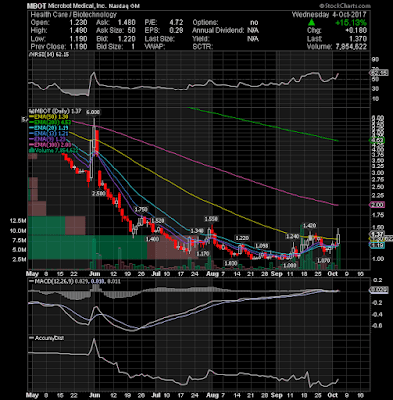Click the cyan EMA(20) legend entry
Image resolution: width=393 pixels, height=400 pixels.
tap(48, 128)
